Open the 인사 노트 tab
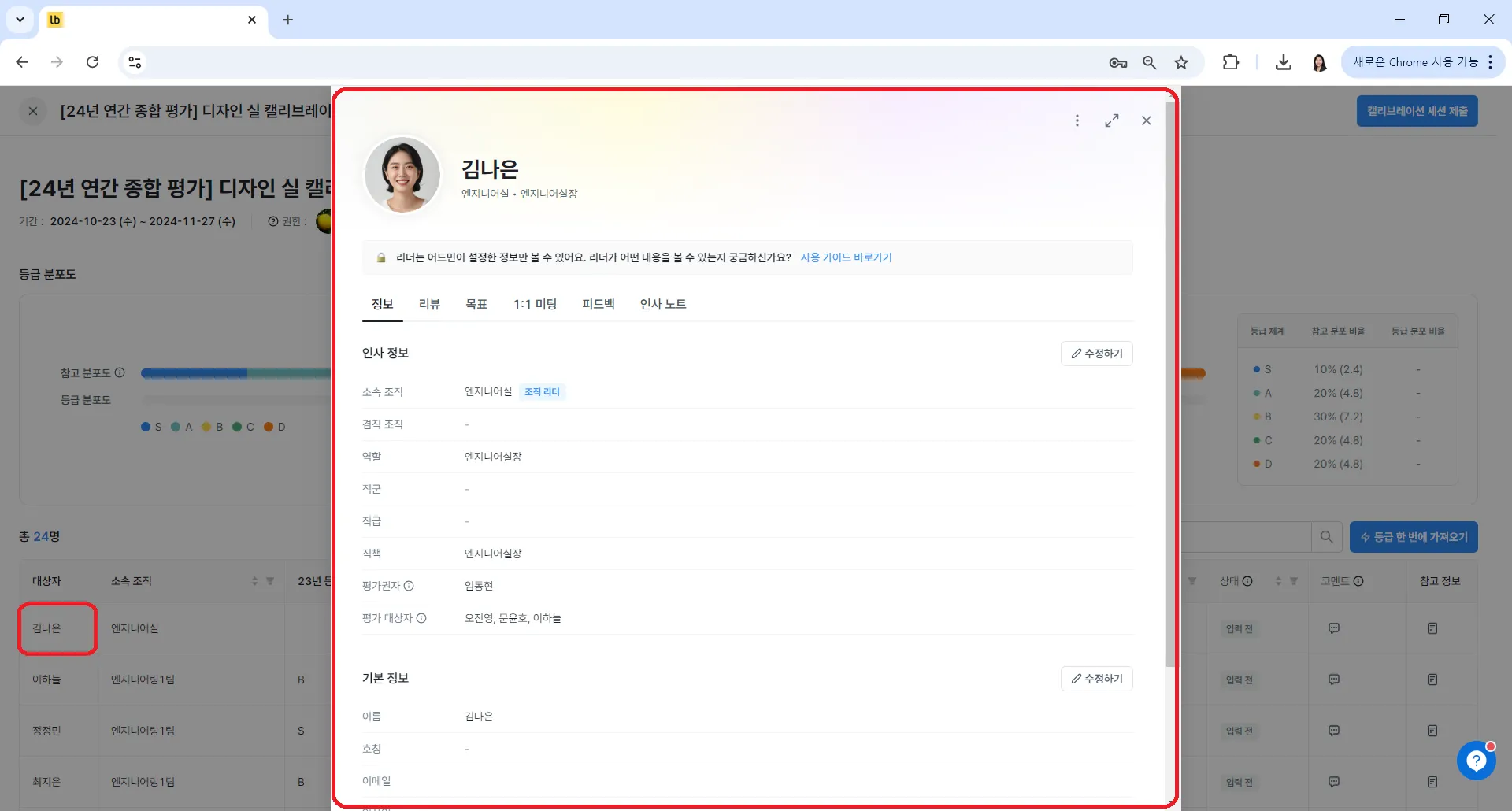 (x=663, y=304)
